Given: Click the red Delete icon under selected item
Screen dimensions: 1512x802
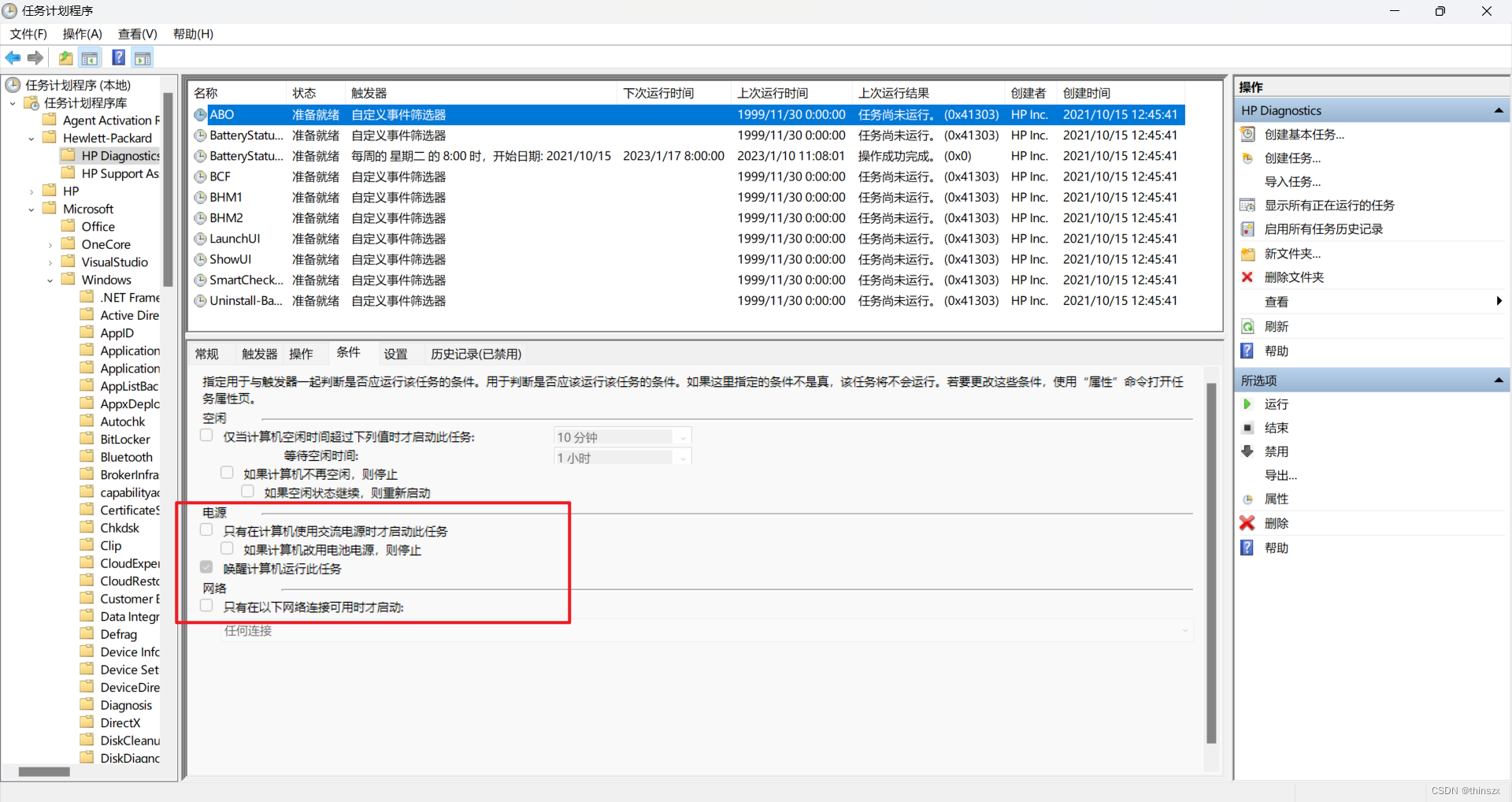Looking at the screenshot, I should pos(1247,523).
